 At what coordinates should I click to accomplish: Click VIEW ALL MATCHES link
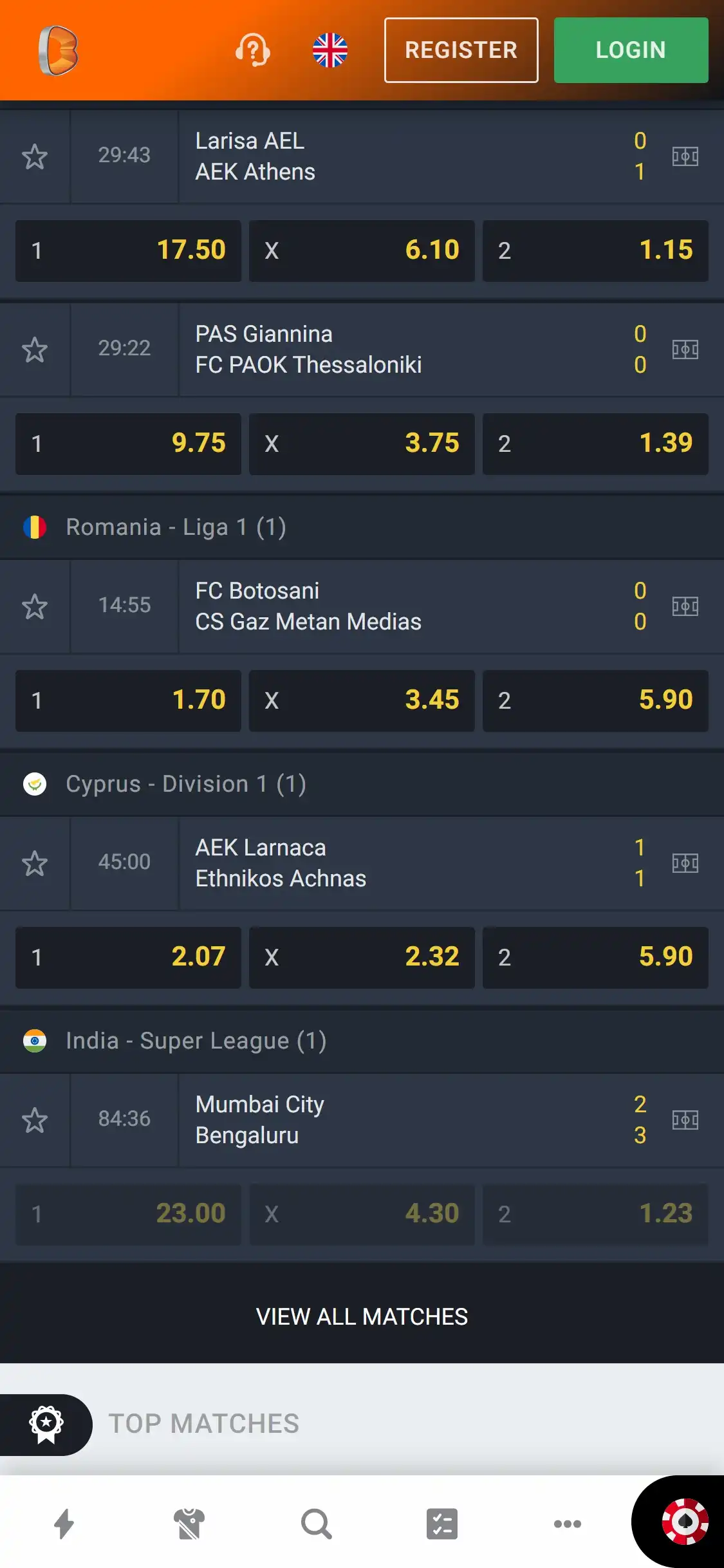362,1316
